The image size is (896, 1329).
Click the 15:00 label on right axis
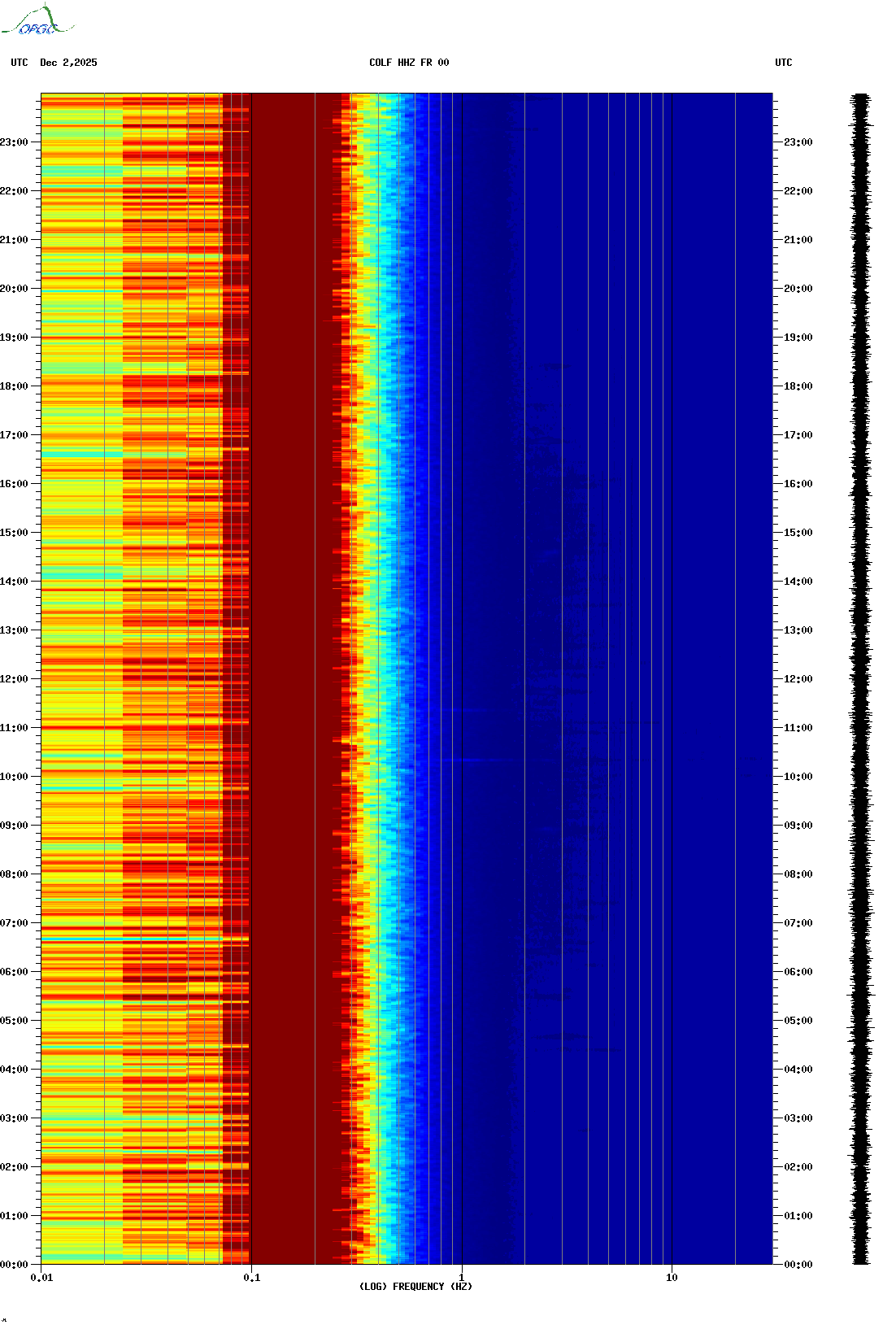pos(797,533)
